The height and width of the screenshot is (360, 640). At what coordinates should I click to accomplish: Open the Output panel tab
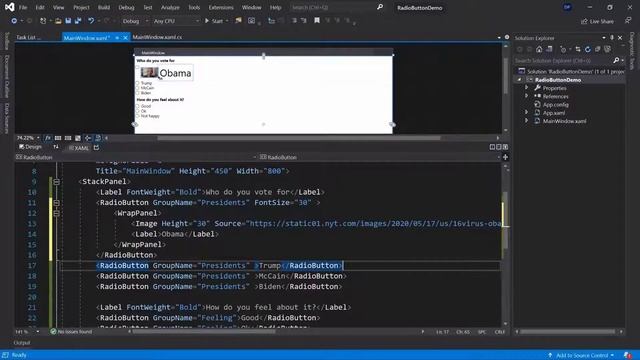(22, 343)
